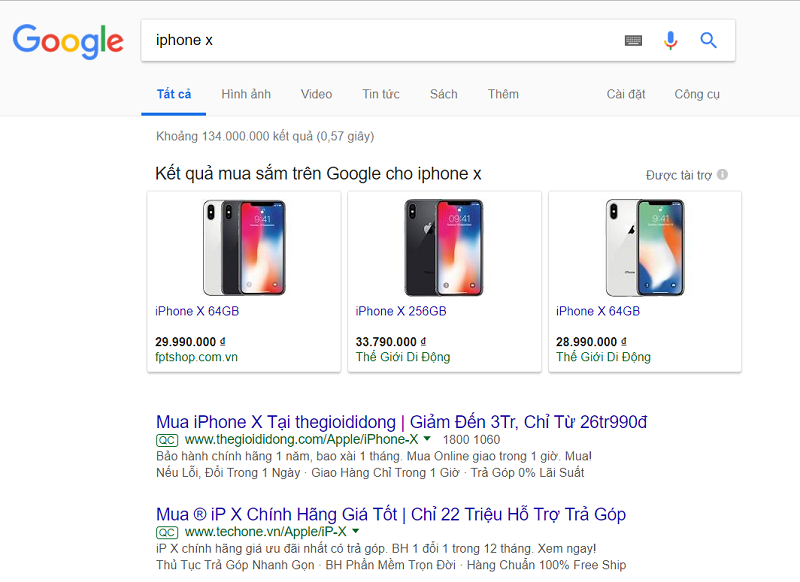The height and width of the screenshot is (582, 800).
Task: Click the iPhone X 256GB product image
Action: (444, 247)
